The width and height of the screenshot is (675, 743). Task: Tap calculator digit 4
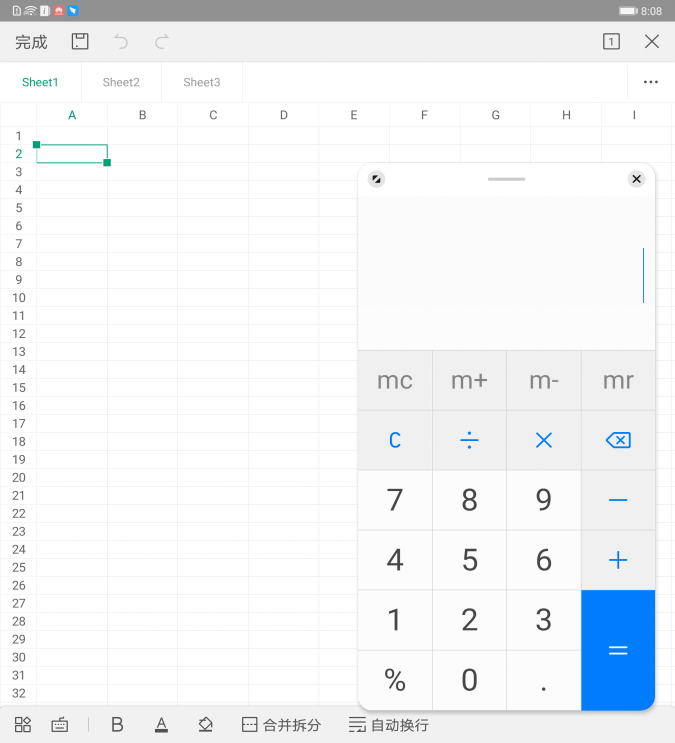pos(395,560)
